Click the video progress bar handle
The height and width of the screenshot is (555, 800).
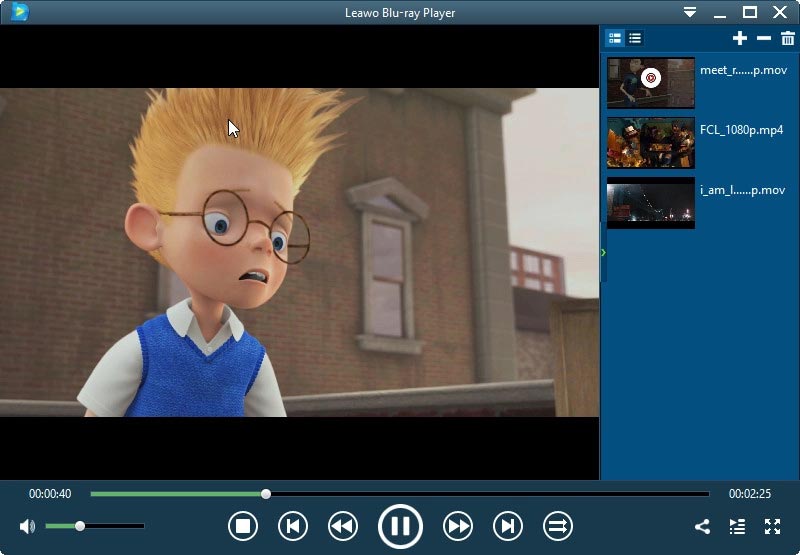tap(266, 493)
